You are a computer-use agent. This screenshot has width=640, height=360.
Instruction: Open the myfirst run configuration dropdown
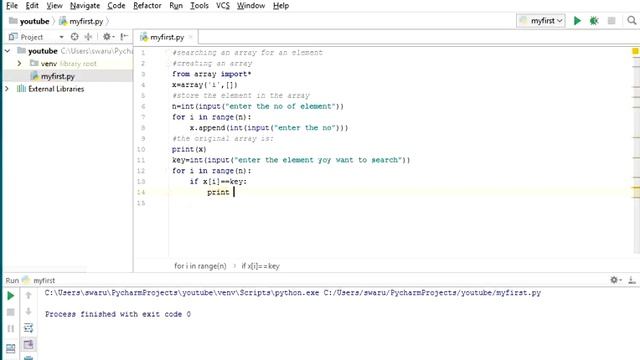[541, 21]
